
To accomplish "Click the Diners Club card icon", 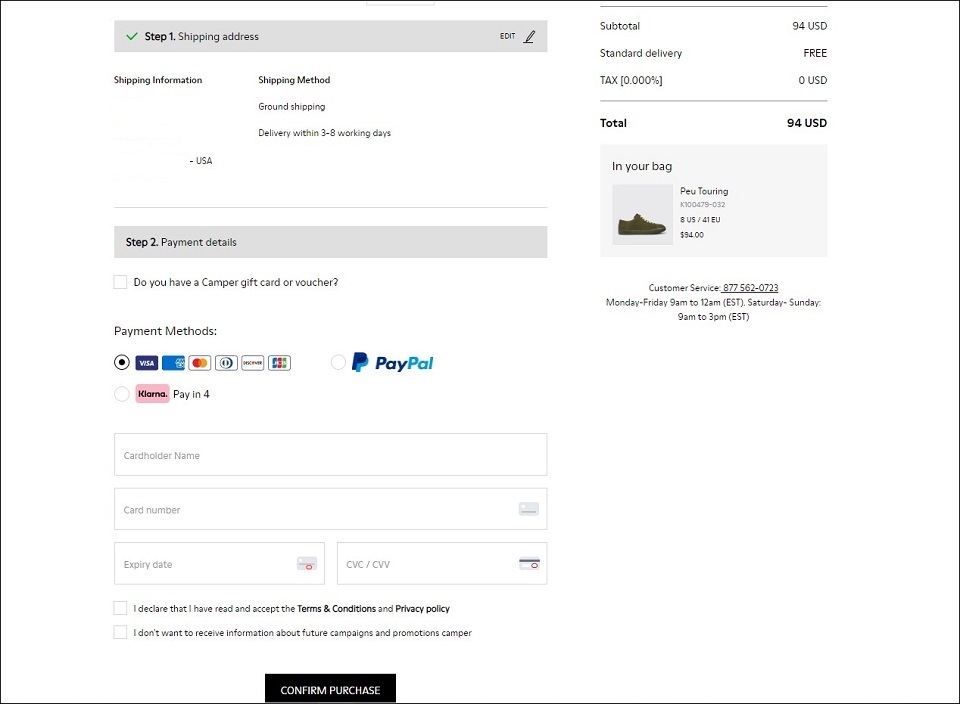I will (226, 363).
